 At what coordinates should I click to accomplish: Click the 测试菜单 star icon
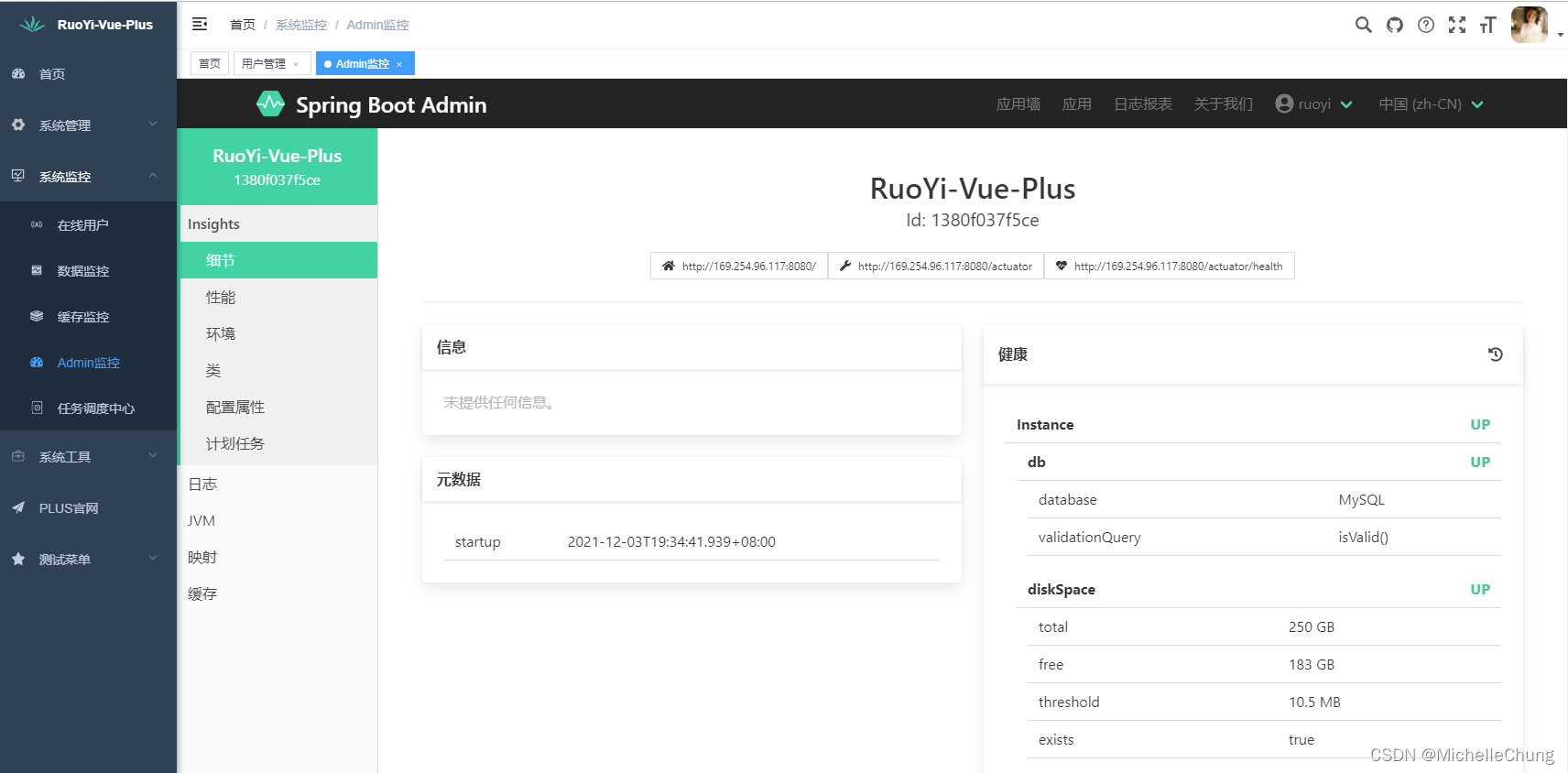[18, 559]
